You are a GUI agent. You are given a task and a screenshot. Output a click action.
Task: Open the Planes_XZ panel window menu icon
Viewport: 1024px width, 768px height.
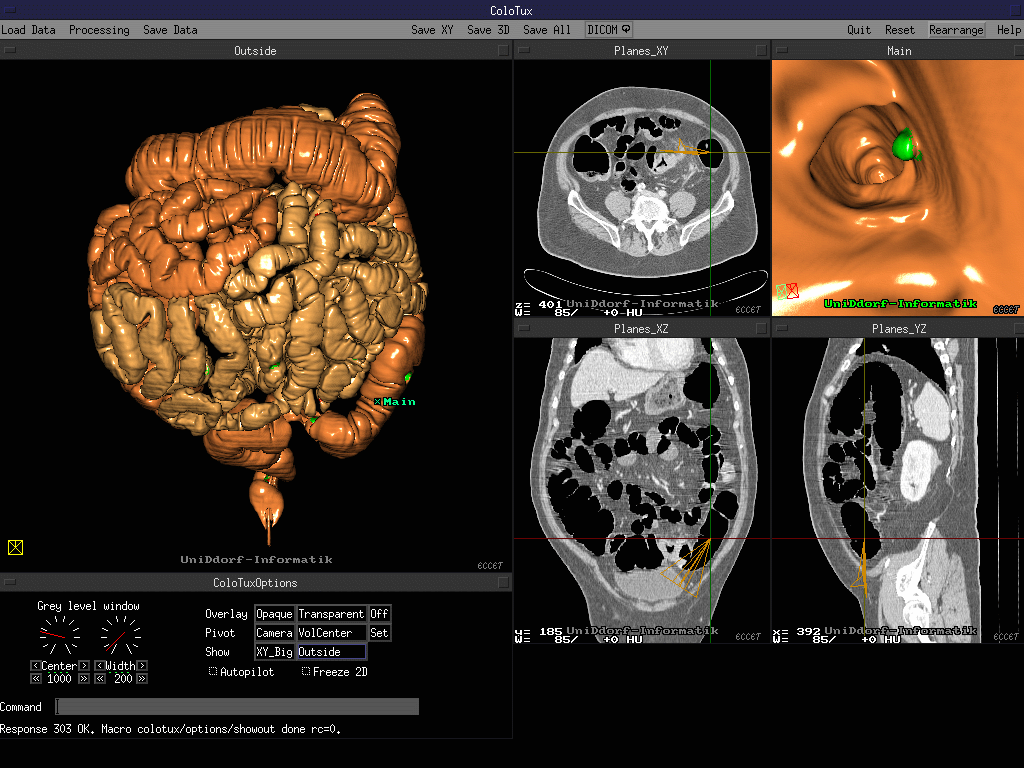(x=524, y=328)
